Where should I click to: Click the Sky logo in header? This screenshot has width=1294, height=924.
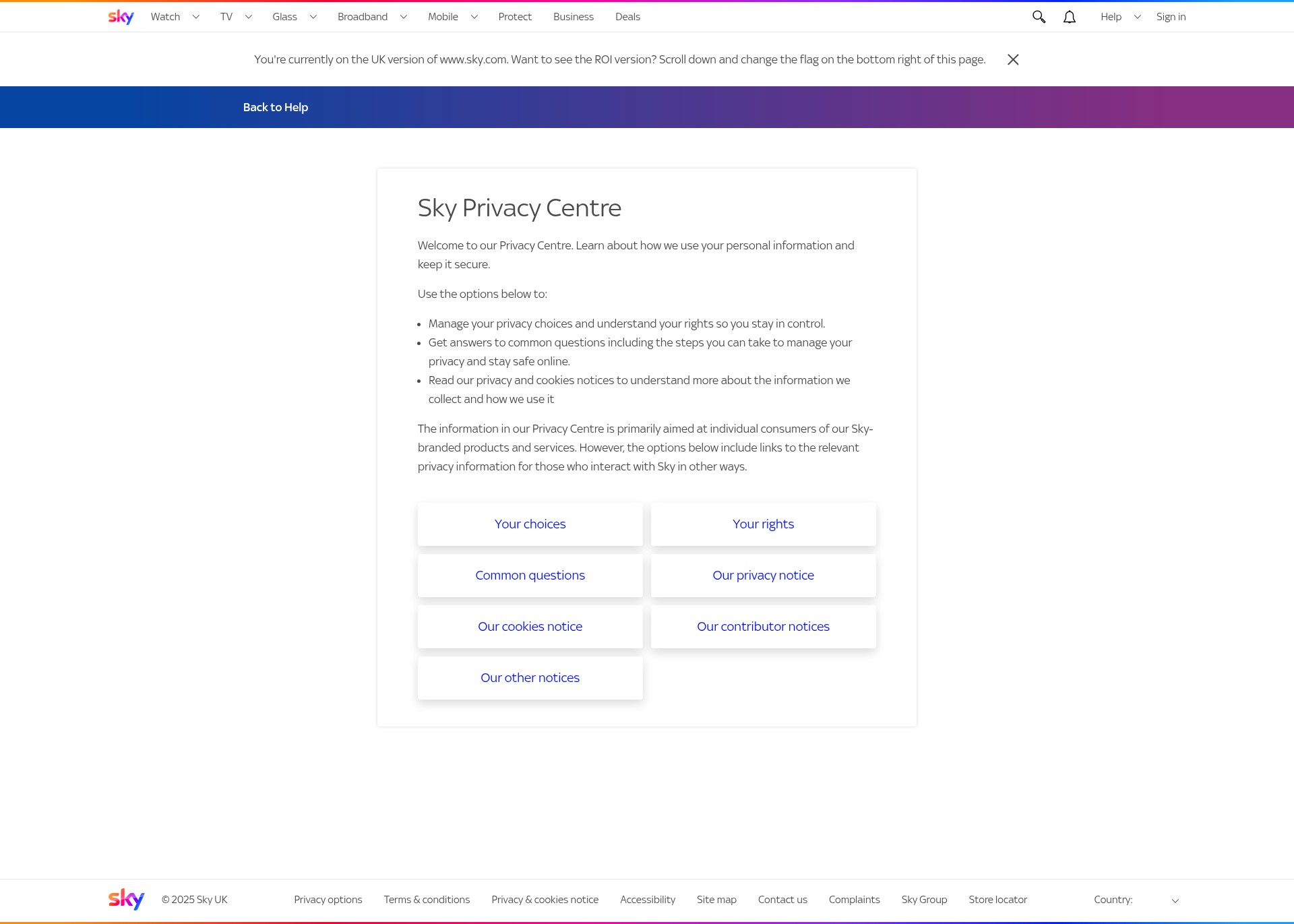pyautogui.click(x=121, y=17)
